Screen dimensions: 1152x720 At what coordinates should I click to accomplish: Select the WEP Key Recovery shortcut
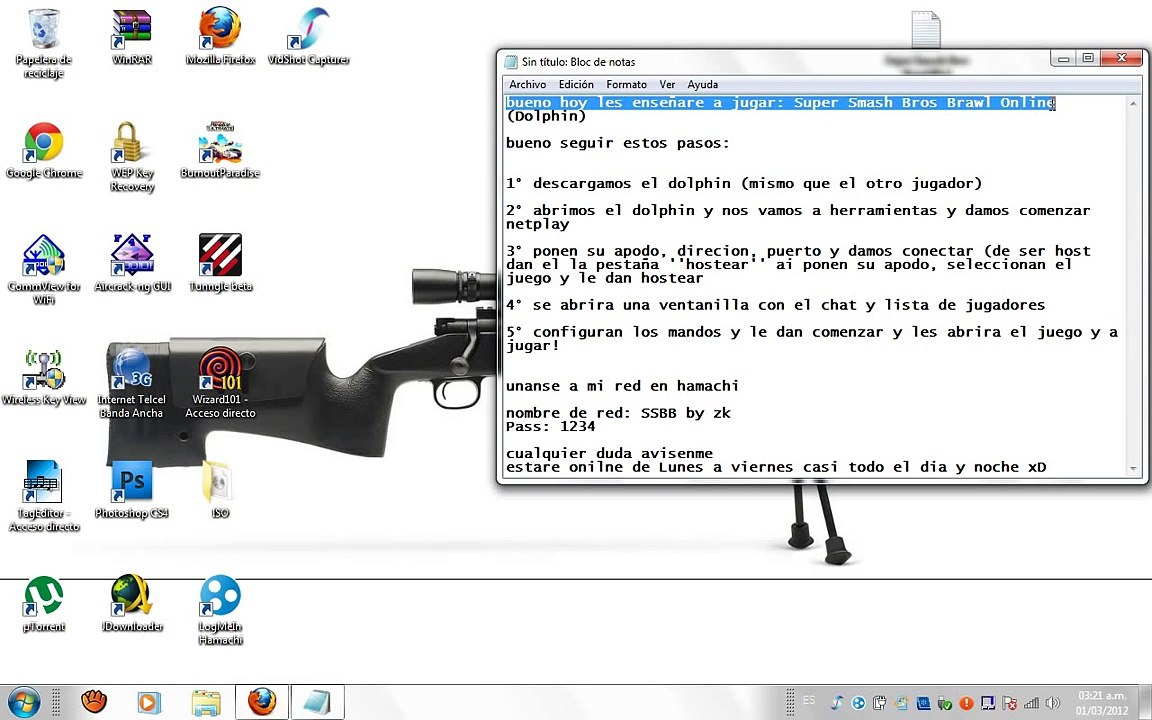click(132, 156)
